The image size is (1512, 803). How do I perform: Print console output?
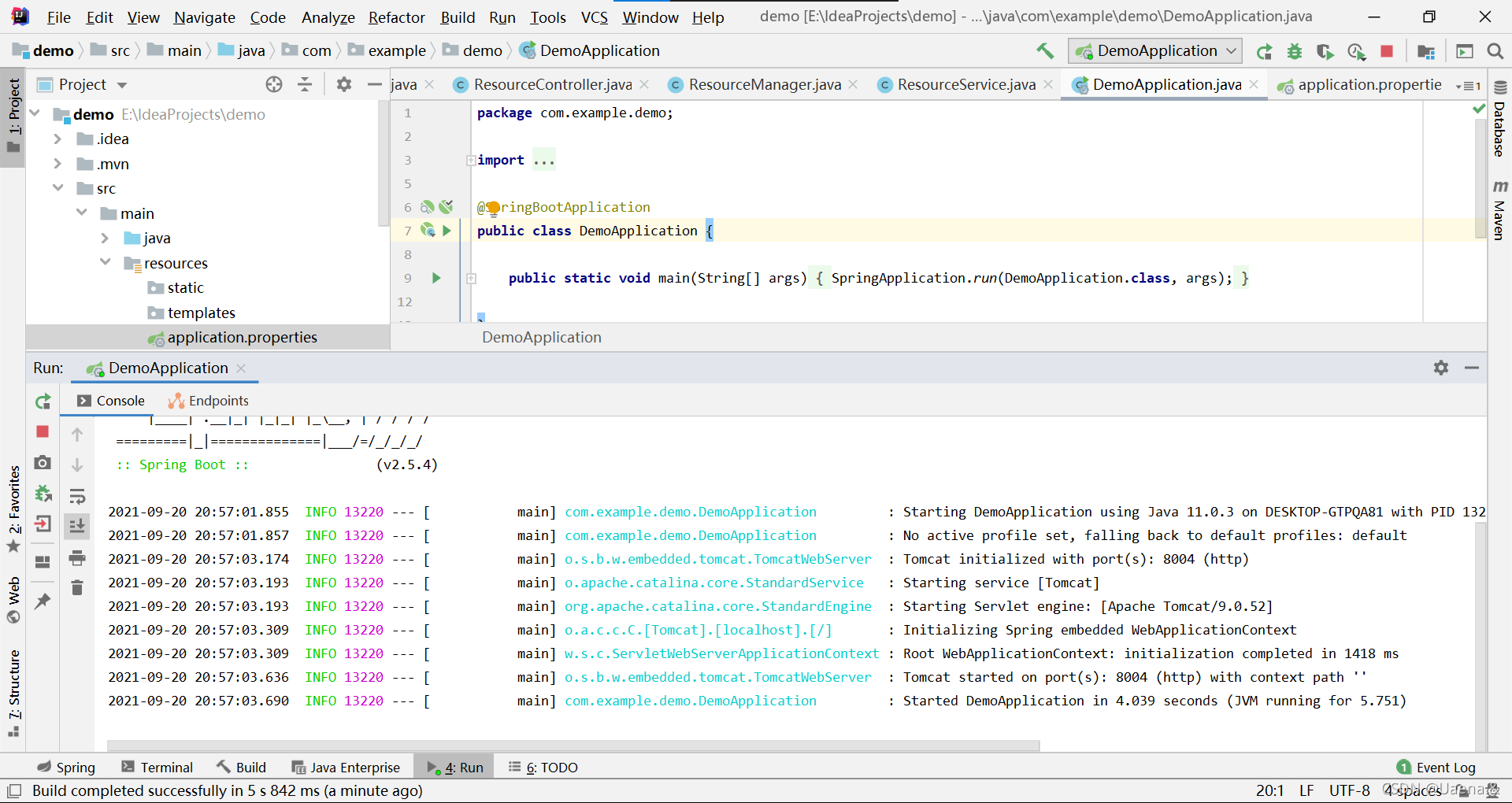click(77, 558)
